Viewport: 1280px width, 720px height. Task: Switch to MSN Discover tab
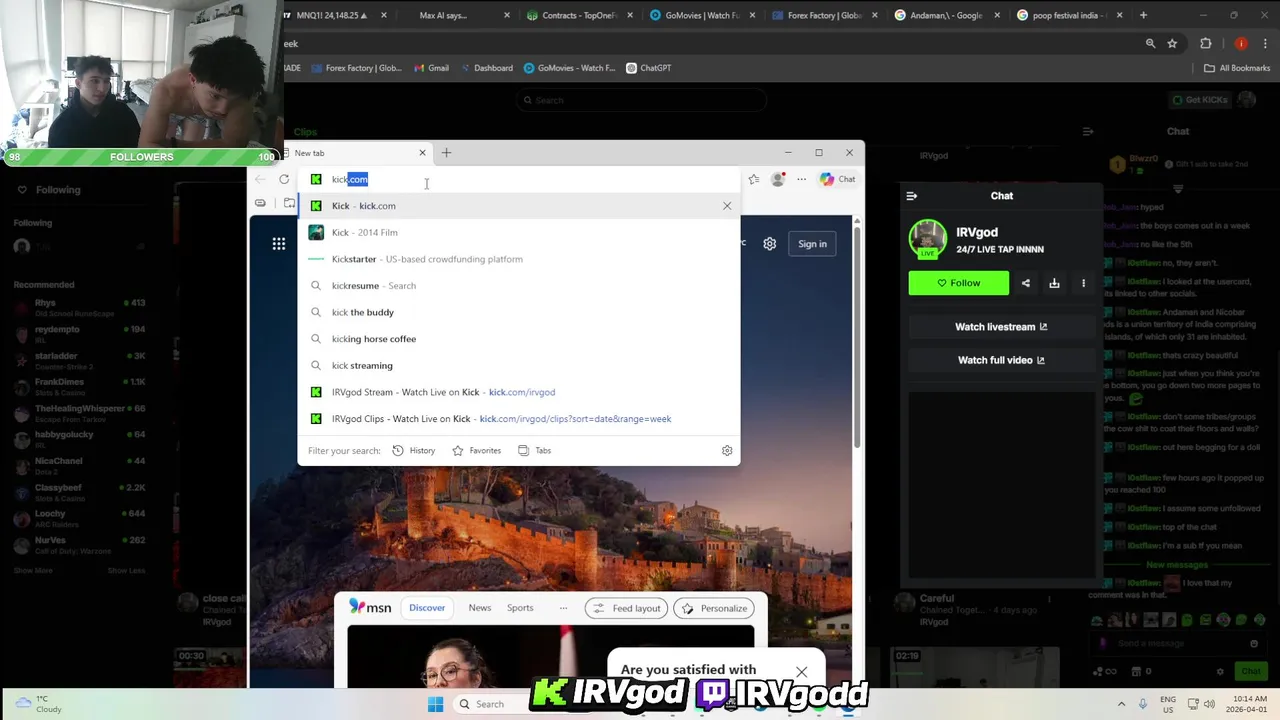pos(427,608)
